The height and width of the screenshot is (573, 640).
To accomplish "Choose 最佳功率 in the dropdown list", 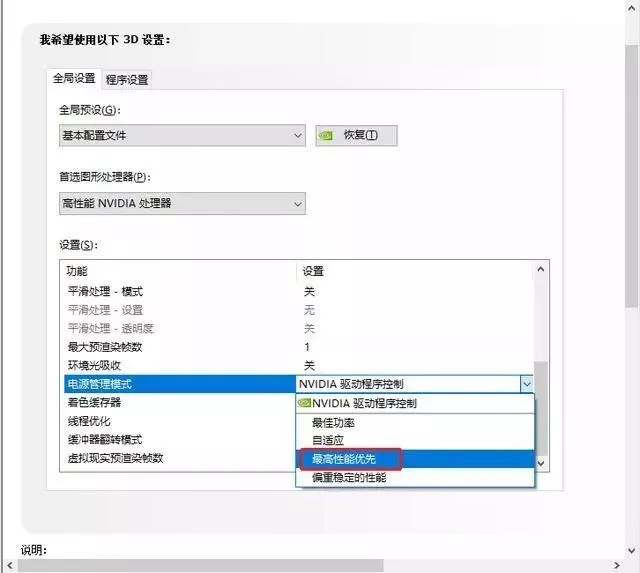I will tap(333, 422).
